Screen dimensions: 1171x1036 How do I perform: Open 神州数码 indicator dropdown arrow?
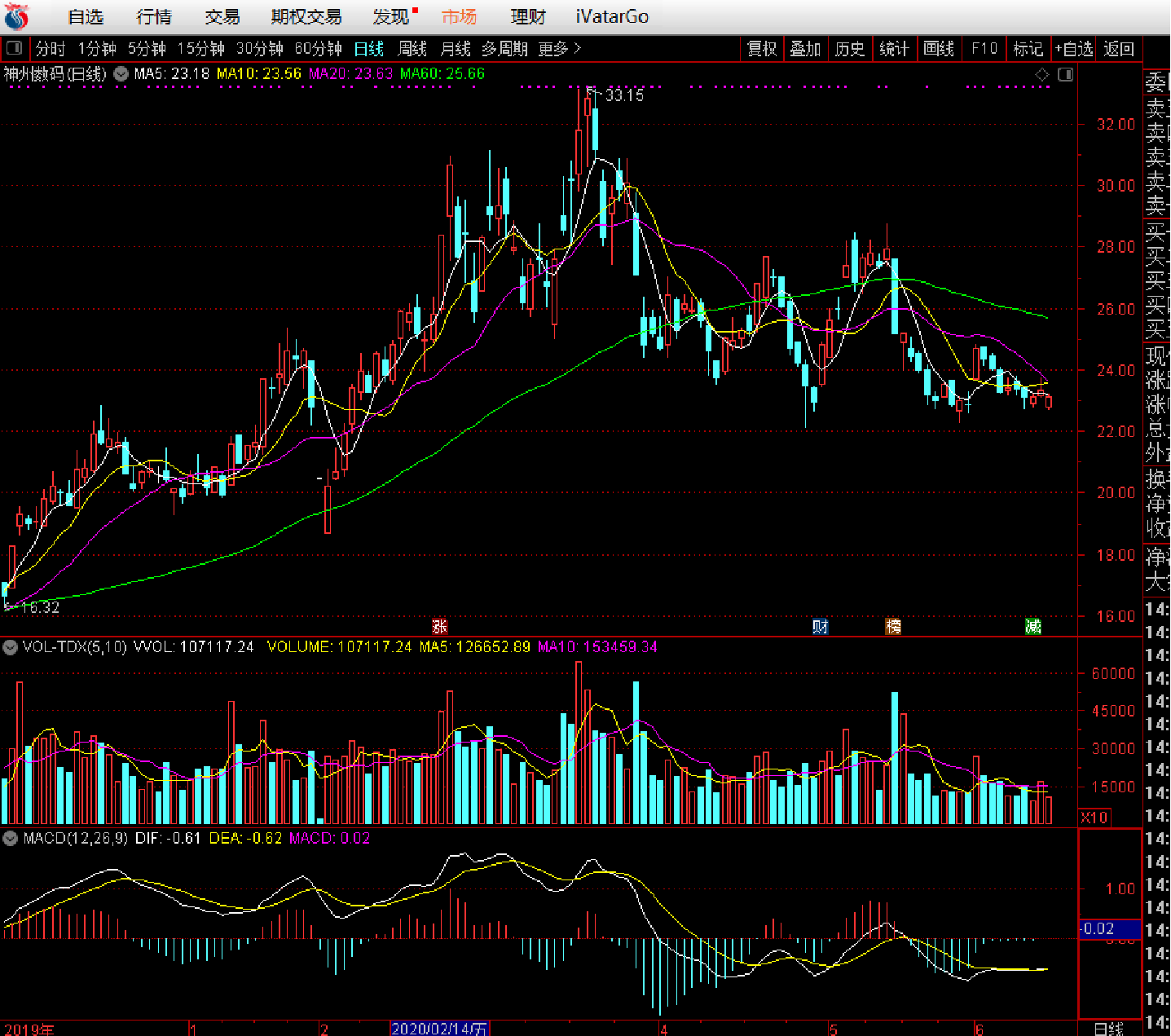pos(121,74)
